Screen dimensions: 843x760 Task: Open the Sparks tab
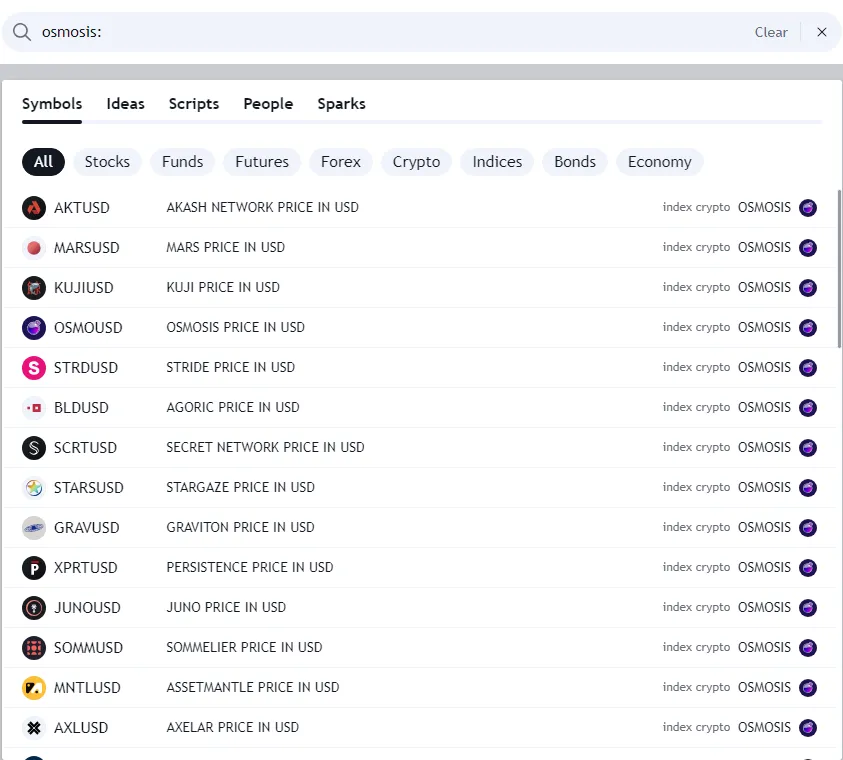(341, 104)
